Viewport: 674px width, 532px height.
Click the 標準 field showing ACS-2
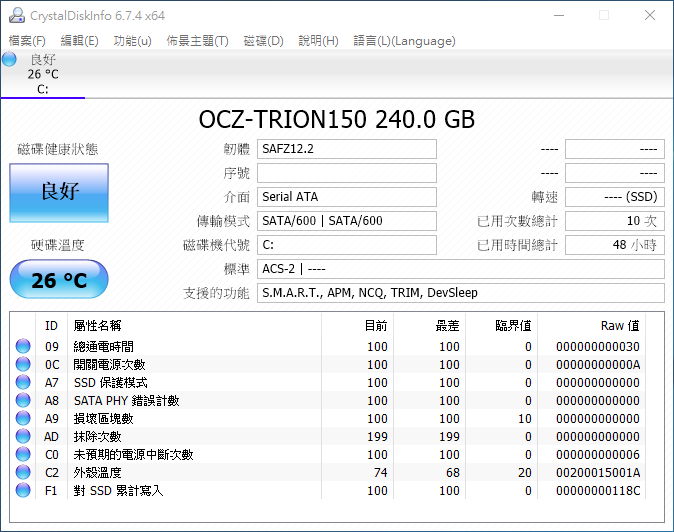(461, 269)
